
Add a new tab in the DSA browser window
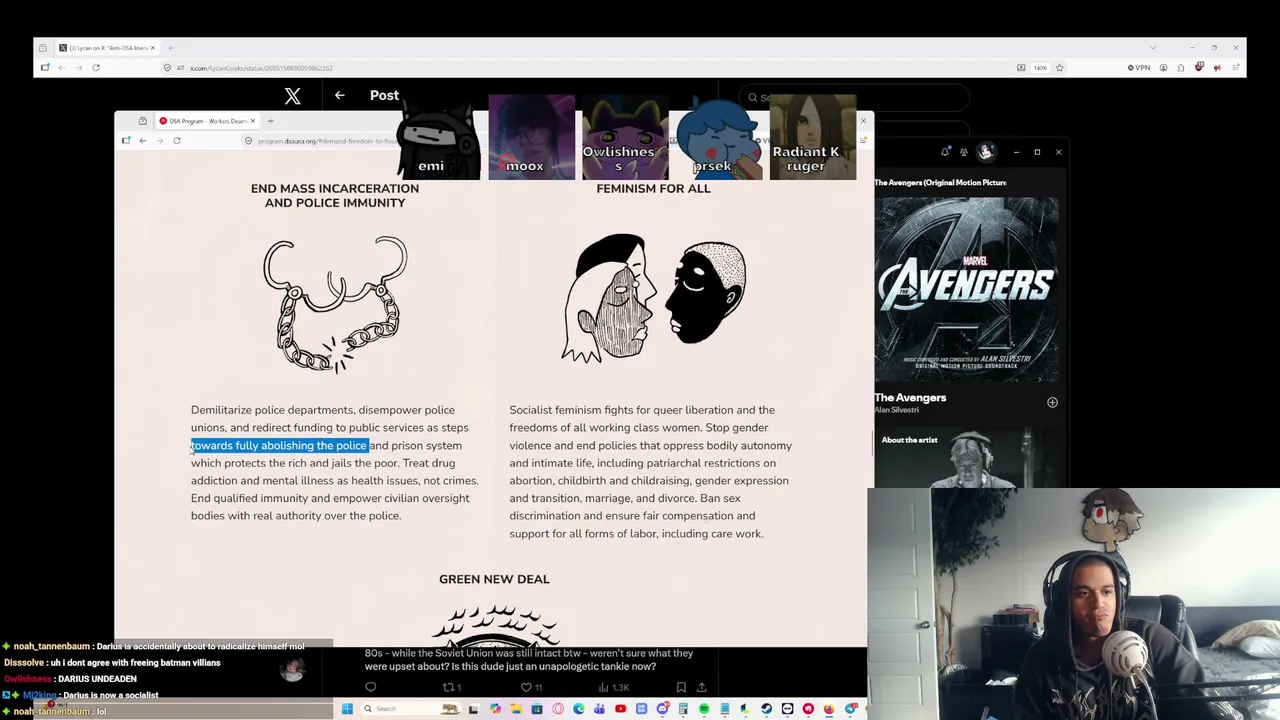coord(270,121)
